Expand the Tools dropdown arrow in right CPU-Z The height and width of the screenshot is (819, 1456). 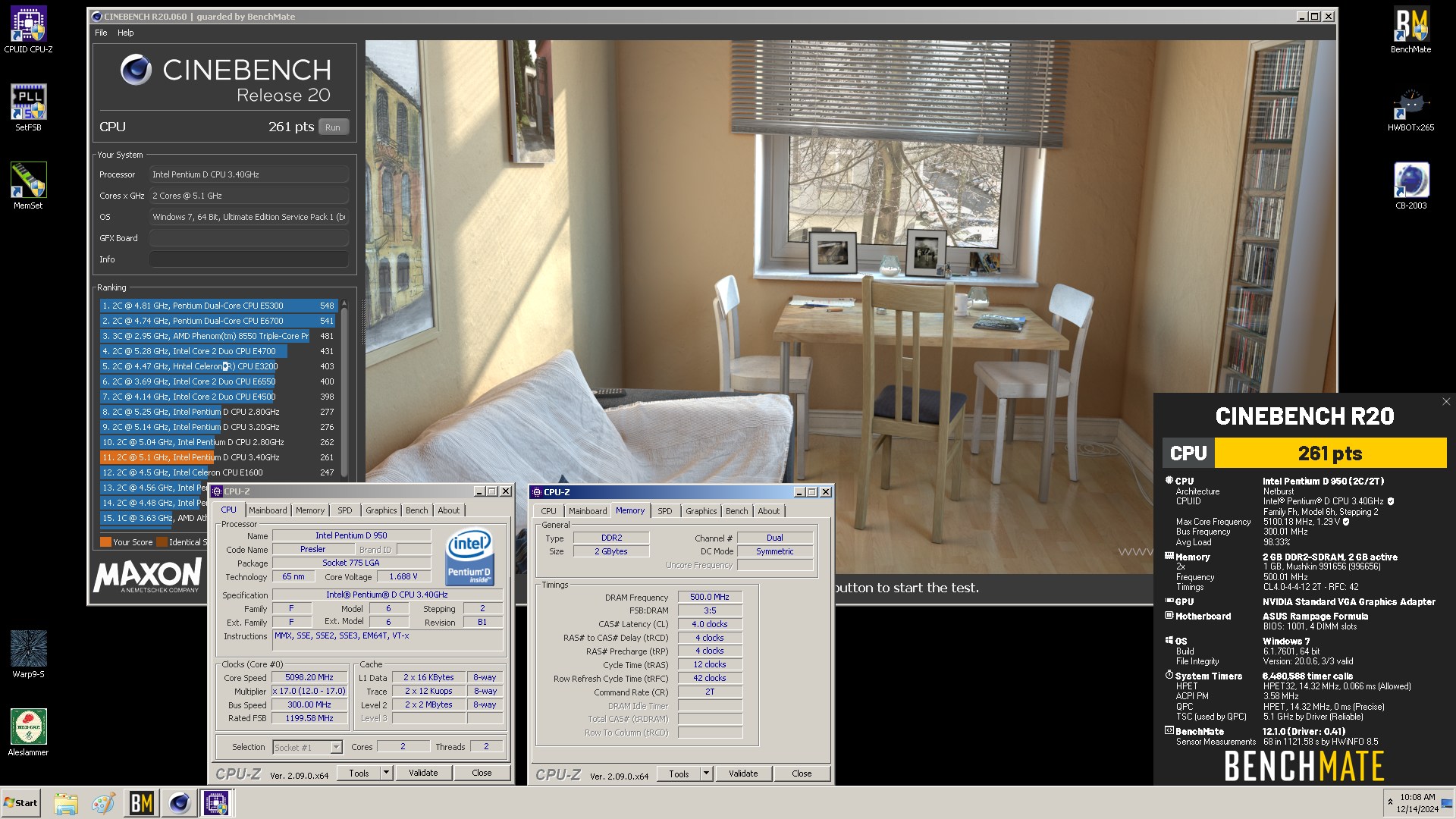tap(706, 773)
